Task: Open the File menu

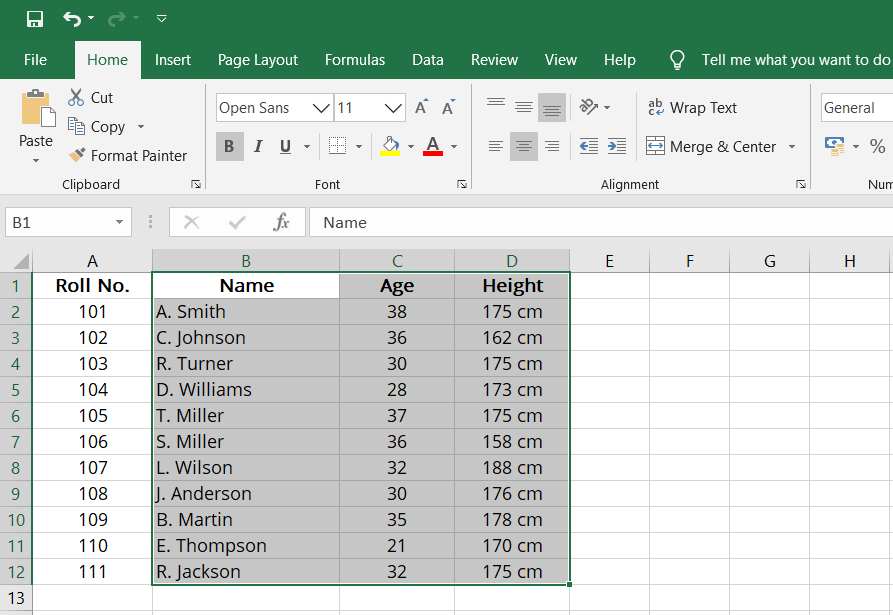Action: (x=35, y=60)
